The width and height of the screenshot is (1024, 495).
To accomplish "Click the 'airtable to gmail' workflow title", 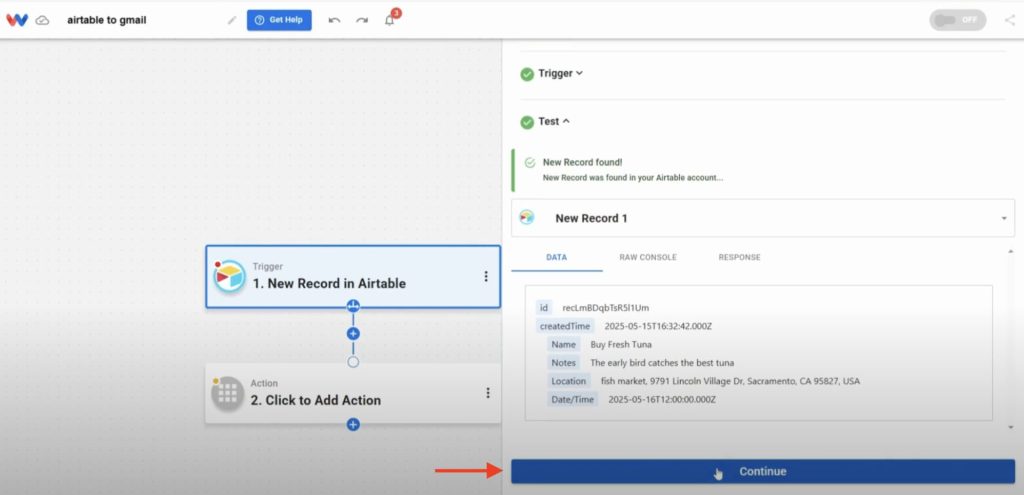I will pyautogui.click(x=106, y=20).
